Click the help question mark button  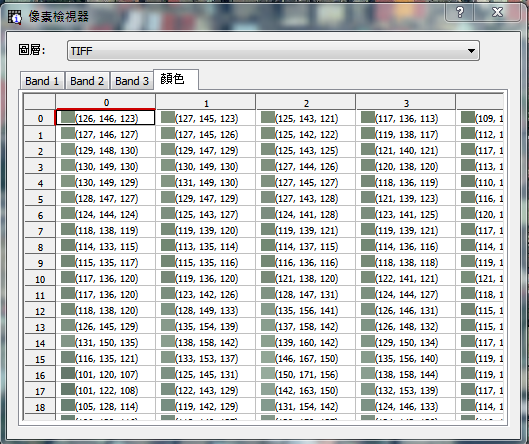click(460, 12)
